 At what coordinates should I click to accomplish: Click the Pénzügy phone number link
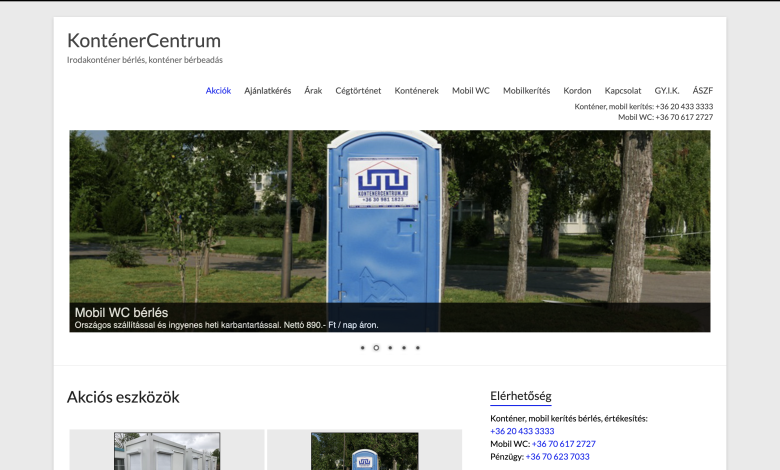tap(557, 457)
